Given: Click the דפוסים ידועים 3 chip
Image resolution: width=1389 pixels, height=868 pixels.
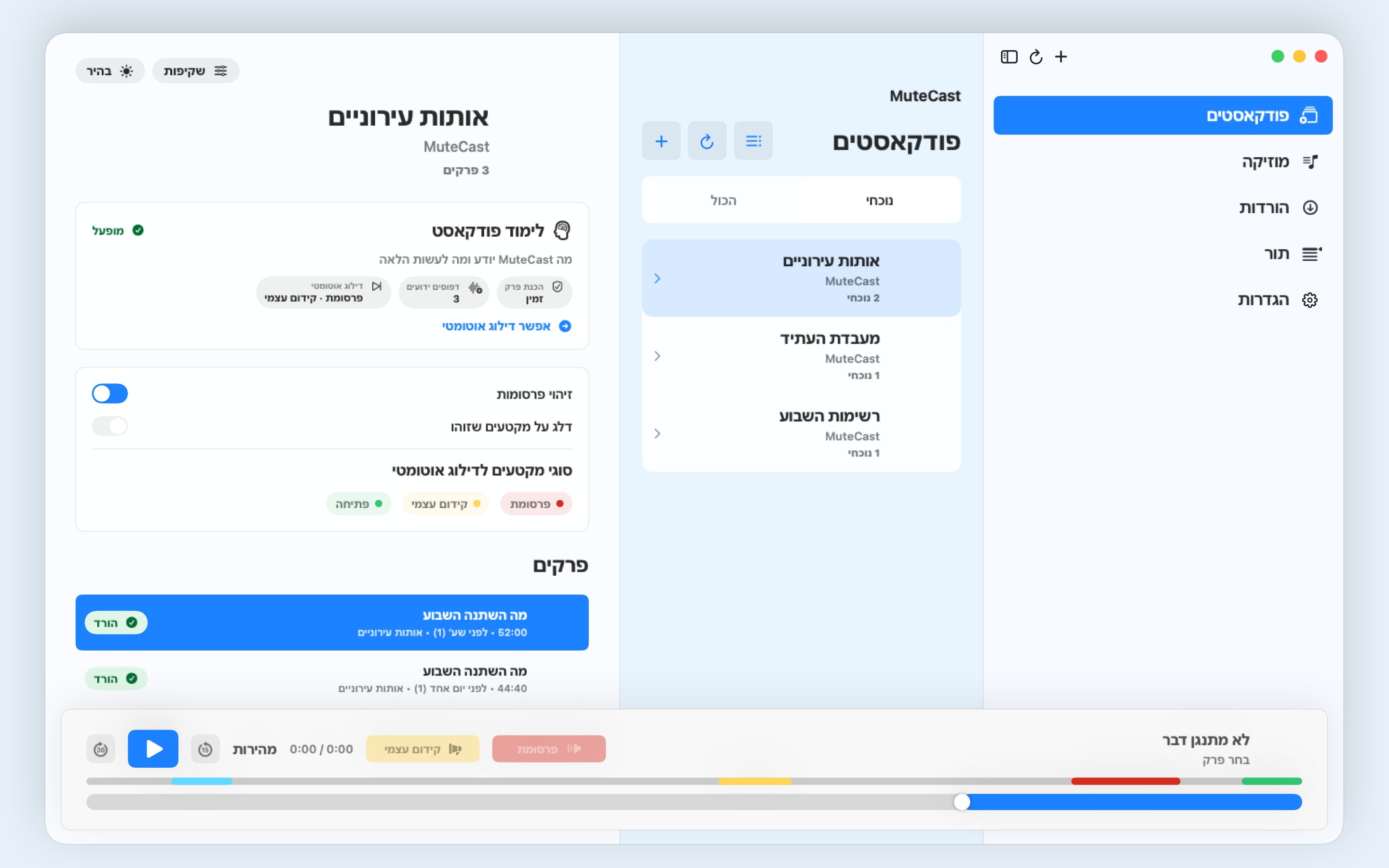Looking at the screenshot, I should pos(444,293).
